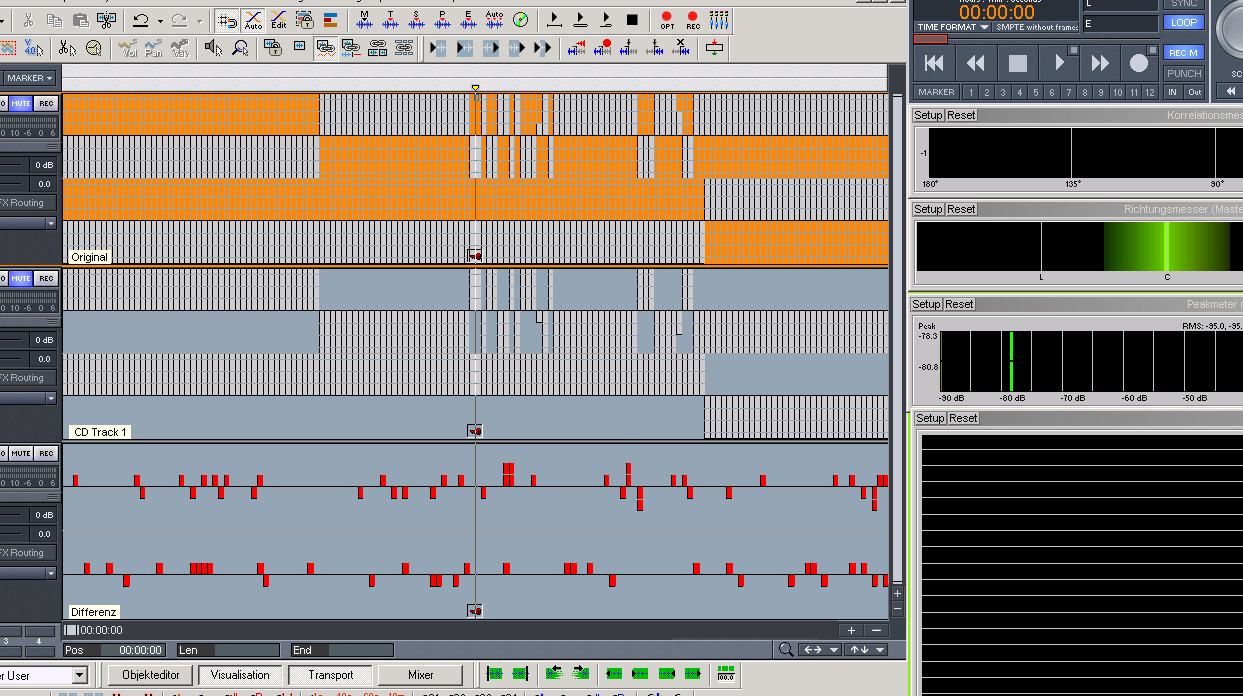This screenshot has width=1243, height=696.
Task: Click the transport fast-forward button
Action: click(x=1099, y=64)
